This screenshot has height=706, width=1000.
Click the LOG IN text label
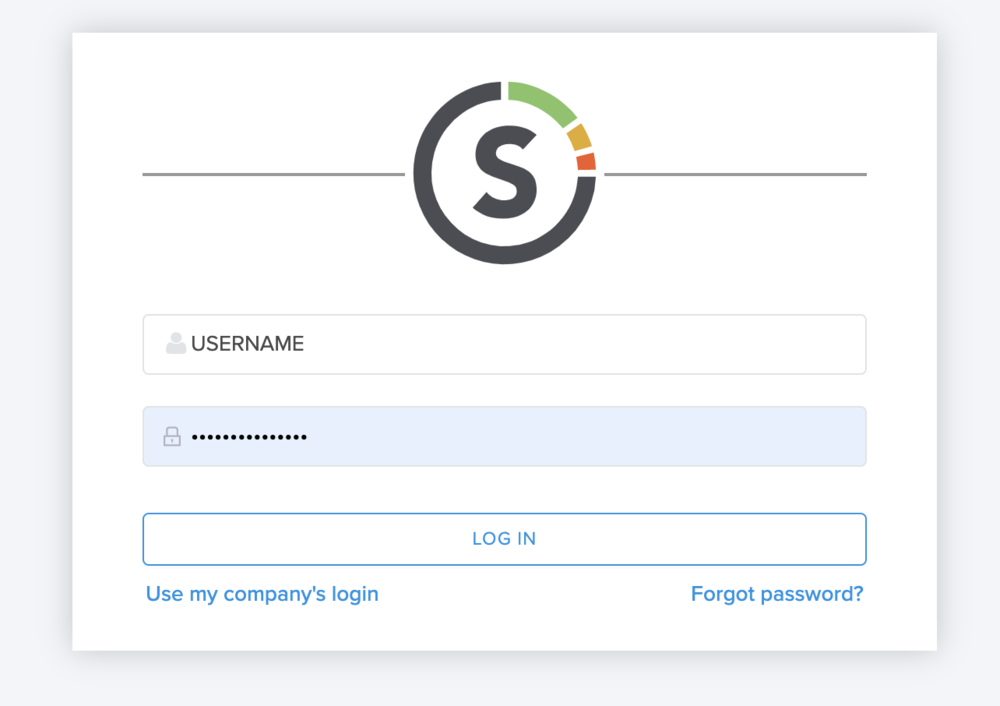(504, 539)
